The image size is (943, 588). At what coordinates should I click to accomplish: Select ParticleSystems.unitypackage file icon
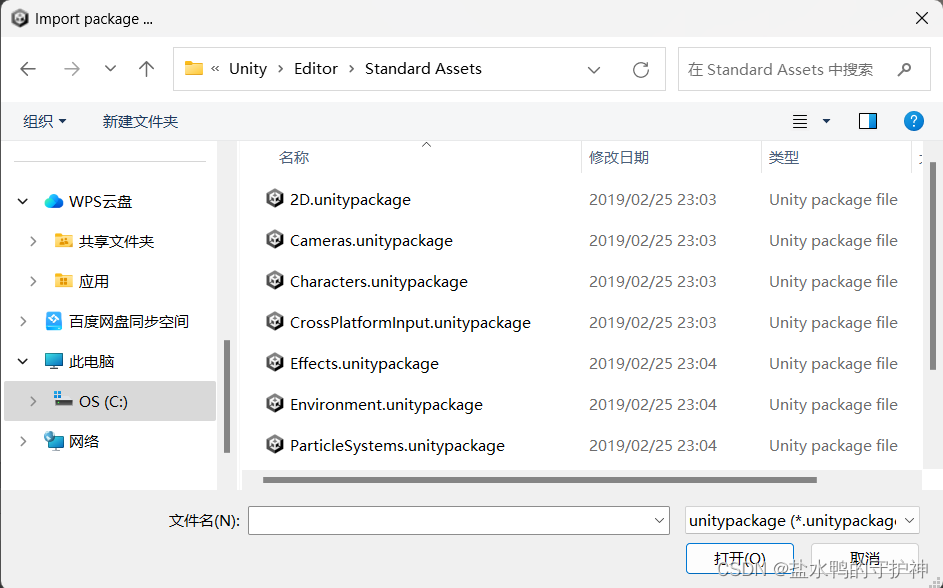[275, 444]
